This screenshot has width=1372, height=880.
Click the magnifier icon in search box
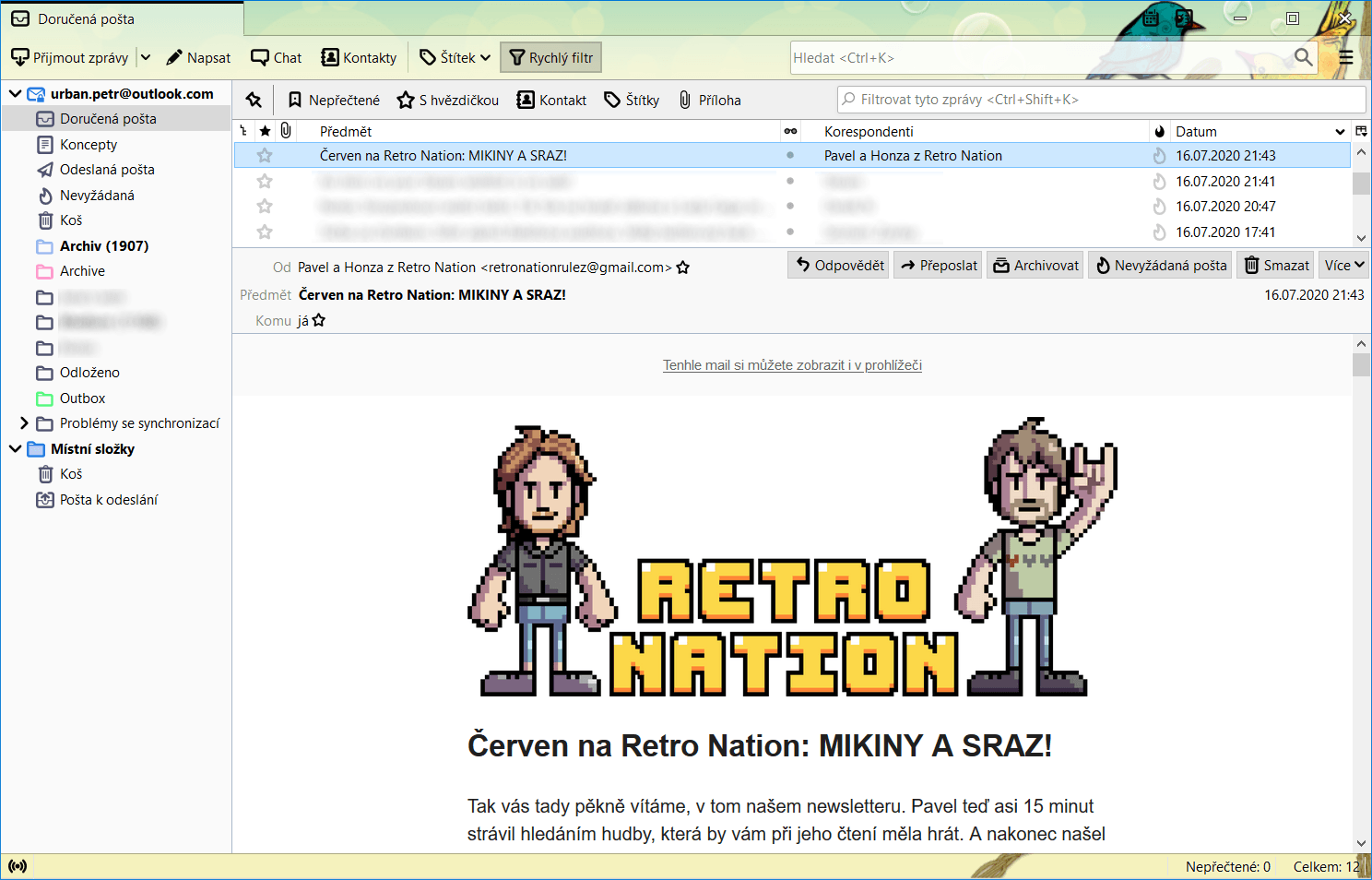click(1303, 57)
